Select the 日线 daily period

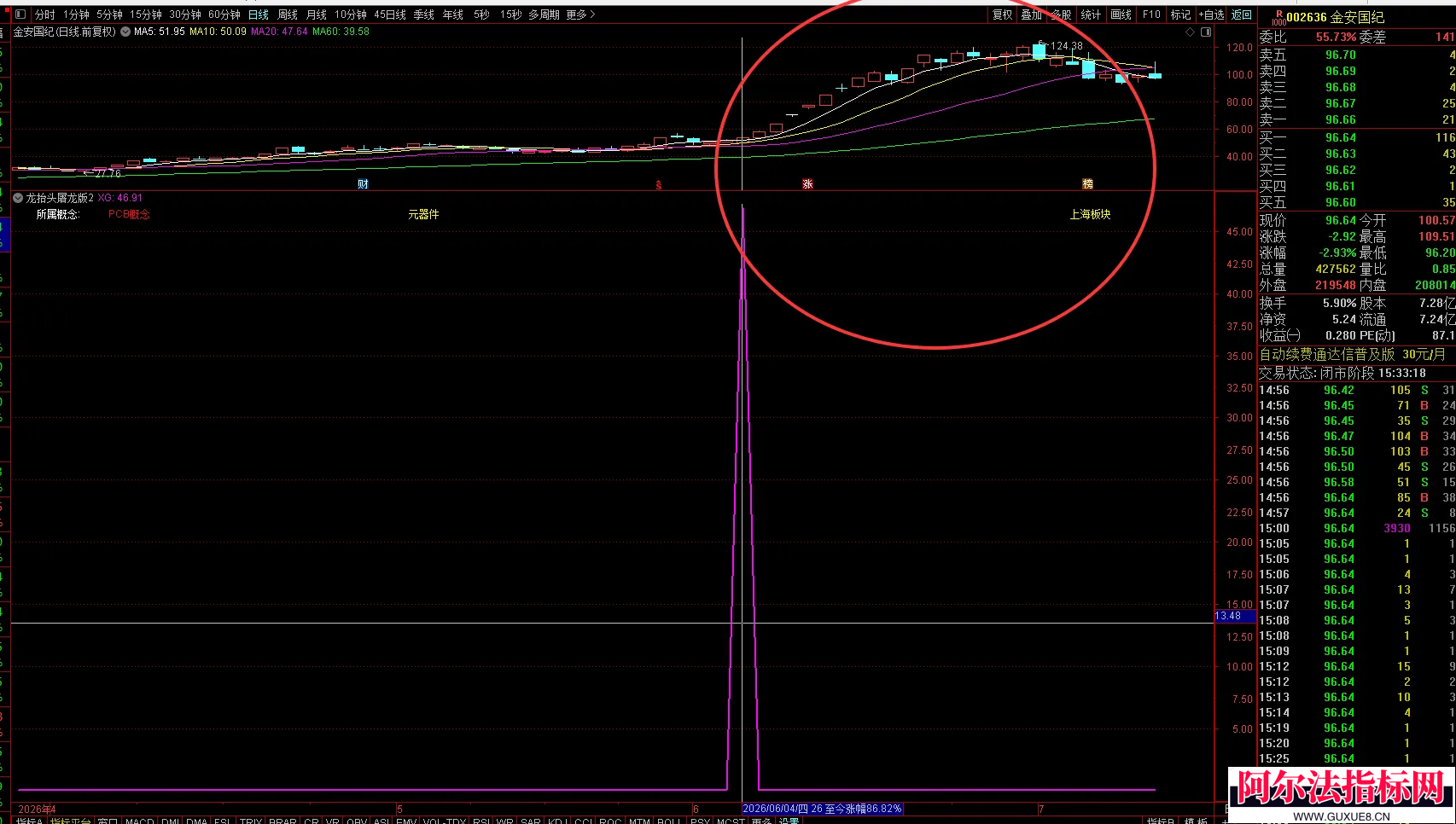[259, 15]
